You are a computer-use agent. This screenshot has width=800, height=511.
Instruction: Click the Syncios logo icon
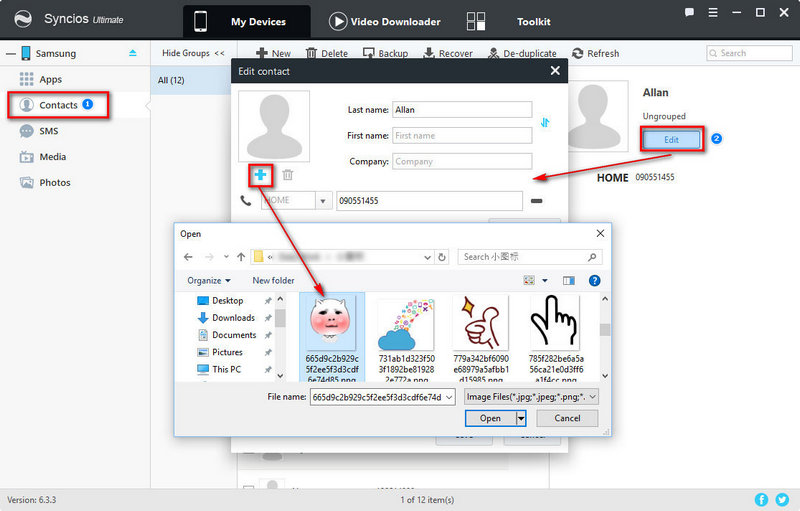point(22,19)
